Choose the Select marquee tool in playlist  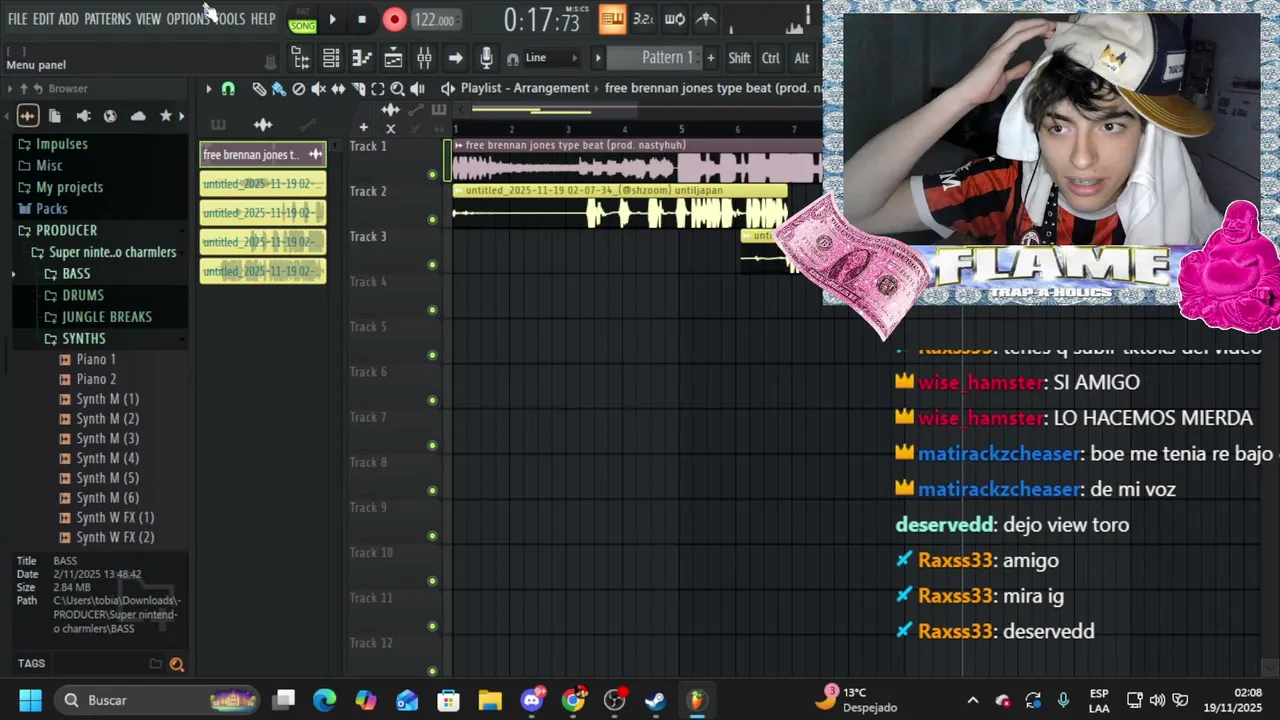378,89
